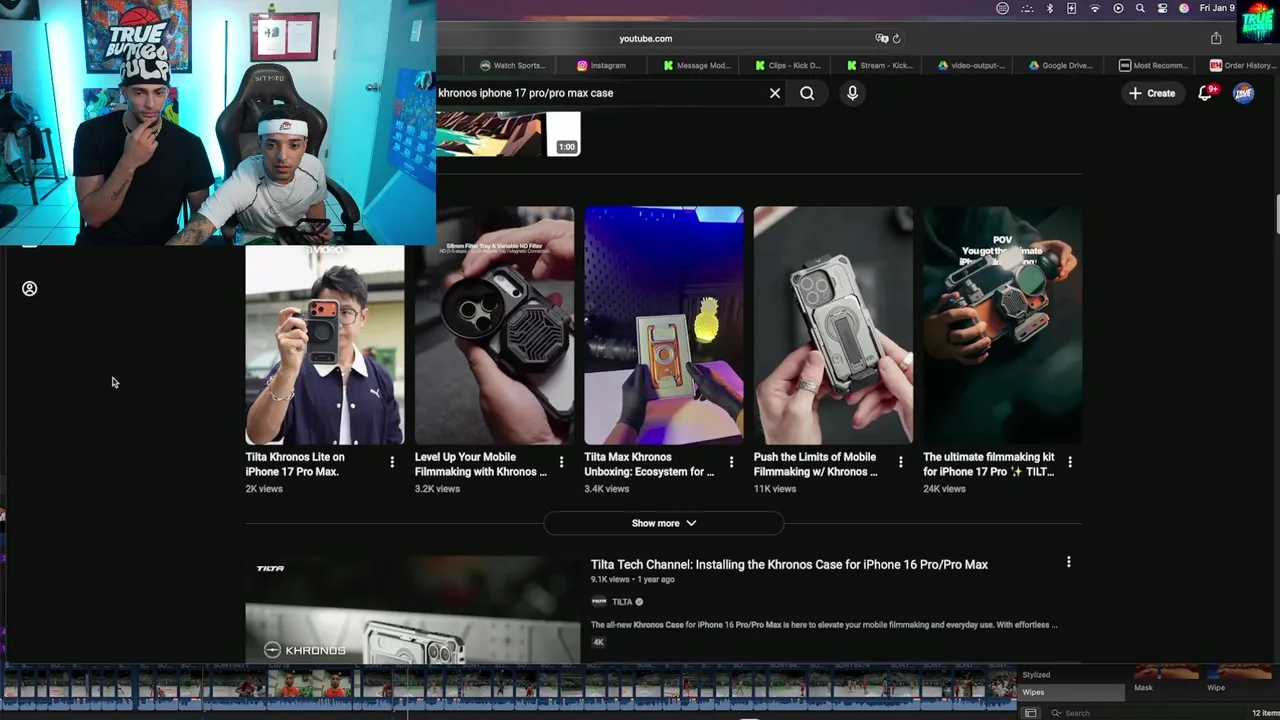
Task: Click the Siri menu bar icon
Action: (x=1184, y=8)
